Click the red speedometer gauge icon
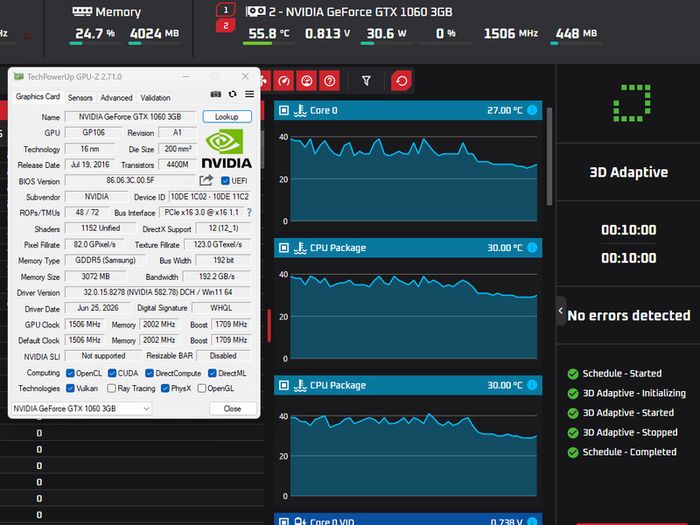 [x=283, y=81]
